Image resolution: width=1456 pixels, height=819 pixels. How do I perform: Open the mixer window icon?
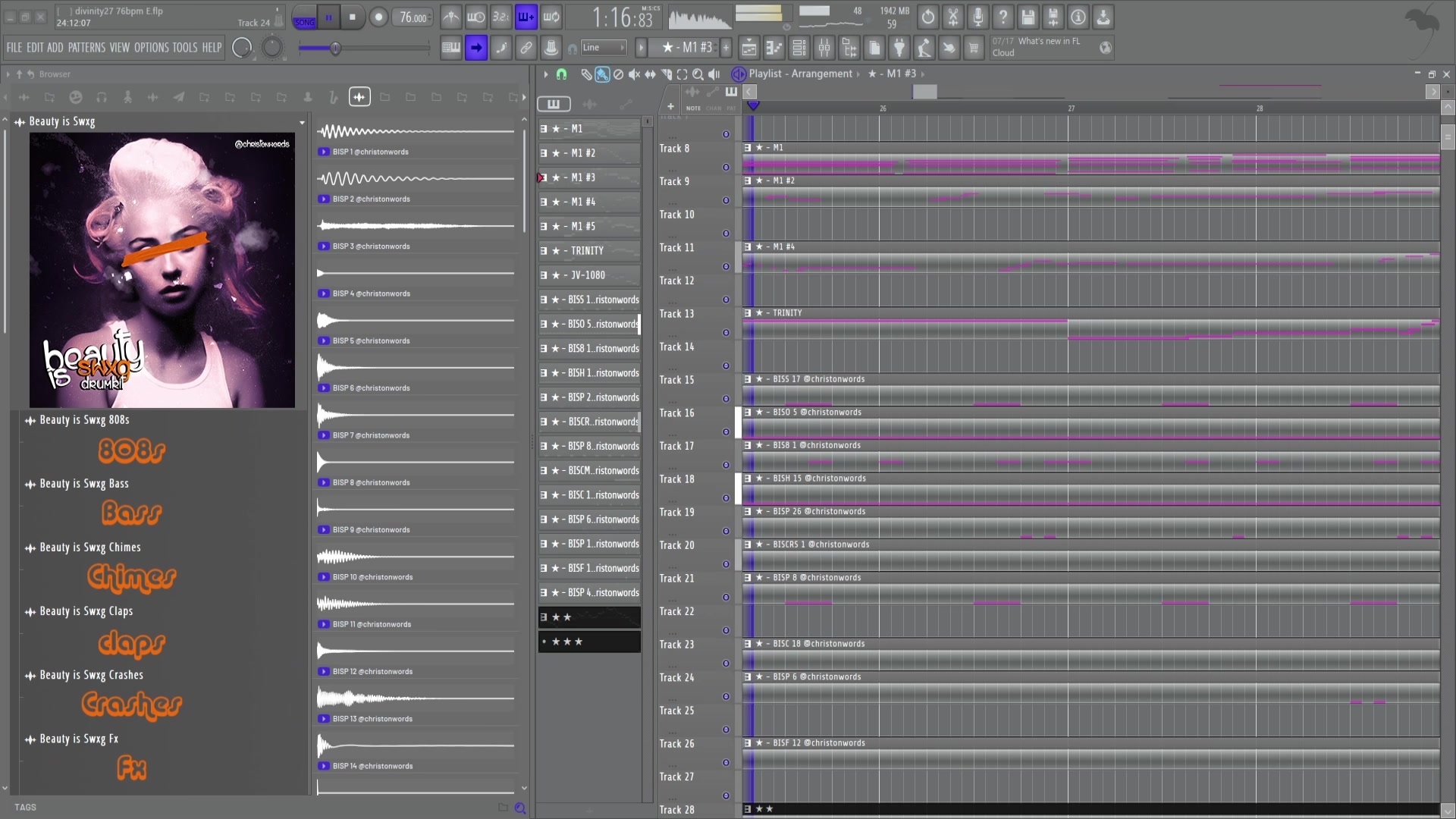pos(824,48)
